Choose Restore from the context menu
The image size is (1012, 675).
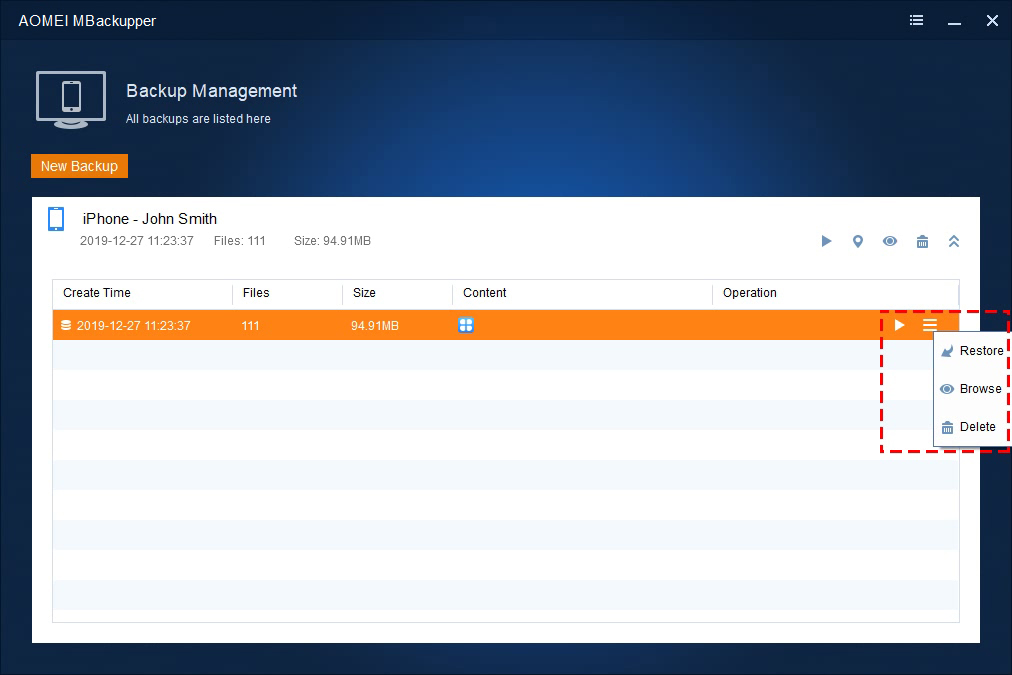point(972,351)
